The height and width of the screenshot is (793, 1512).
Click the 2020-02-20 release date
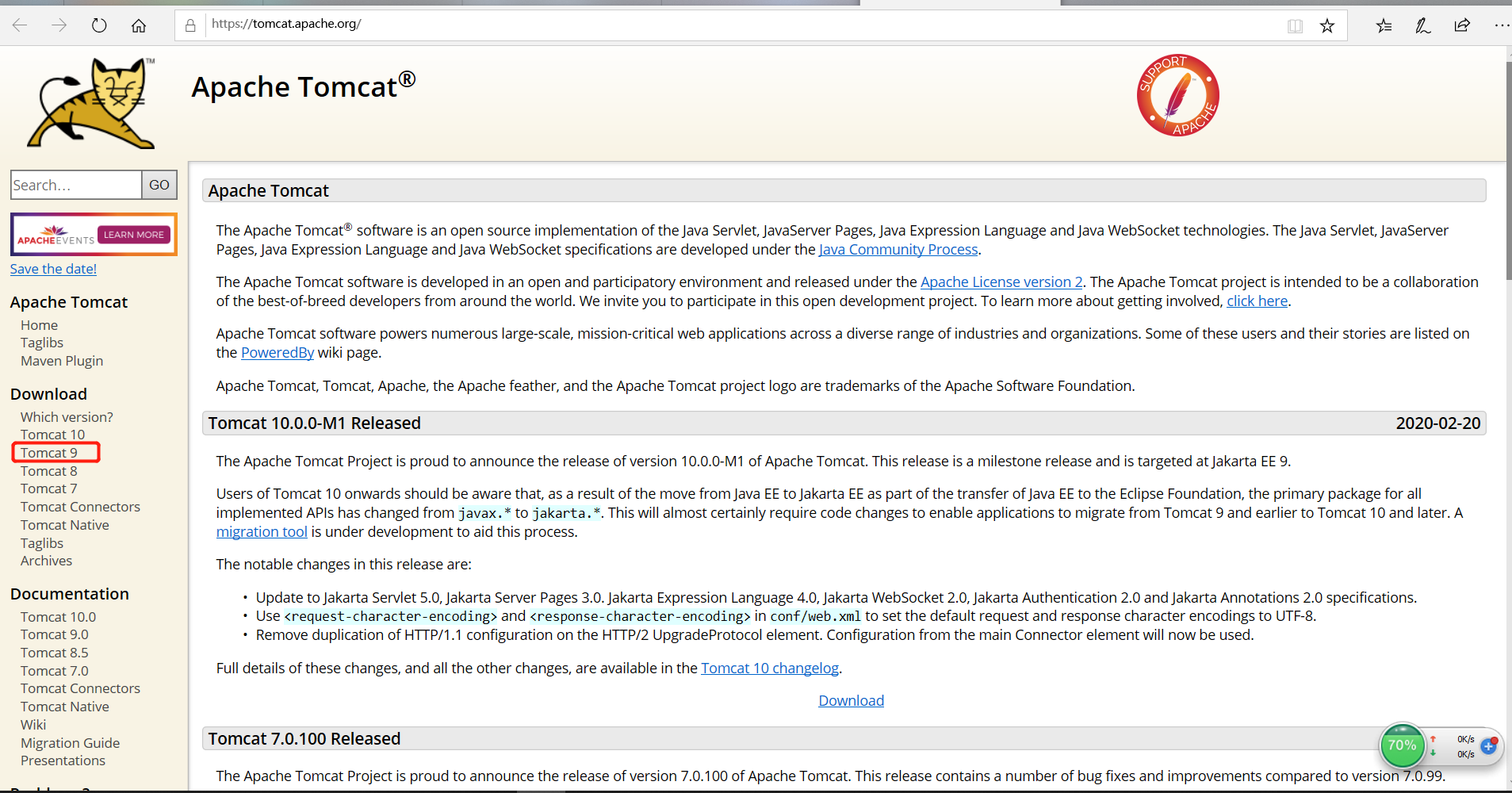pos(1438,423)
